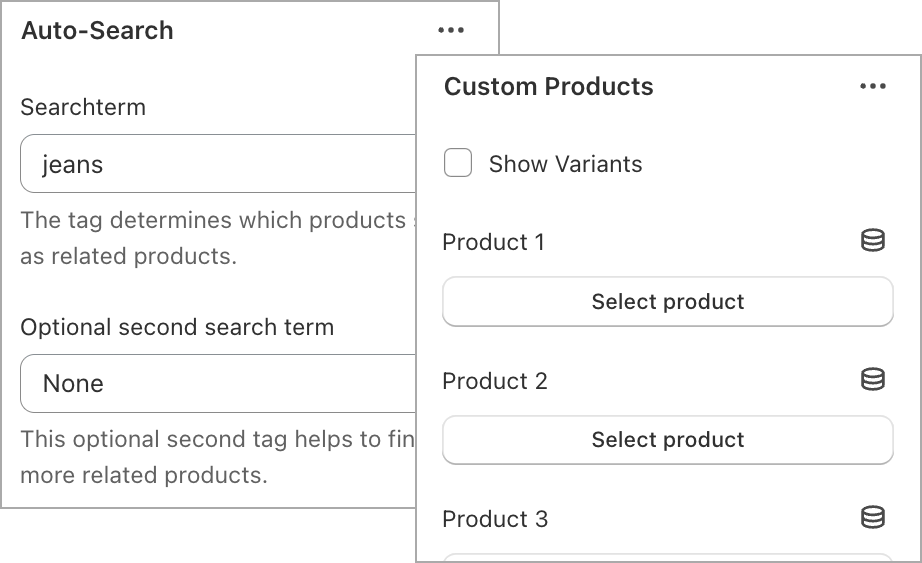Open the Optional second search term None field

(x=218, y=384)
